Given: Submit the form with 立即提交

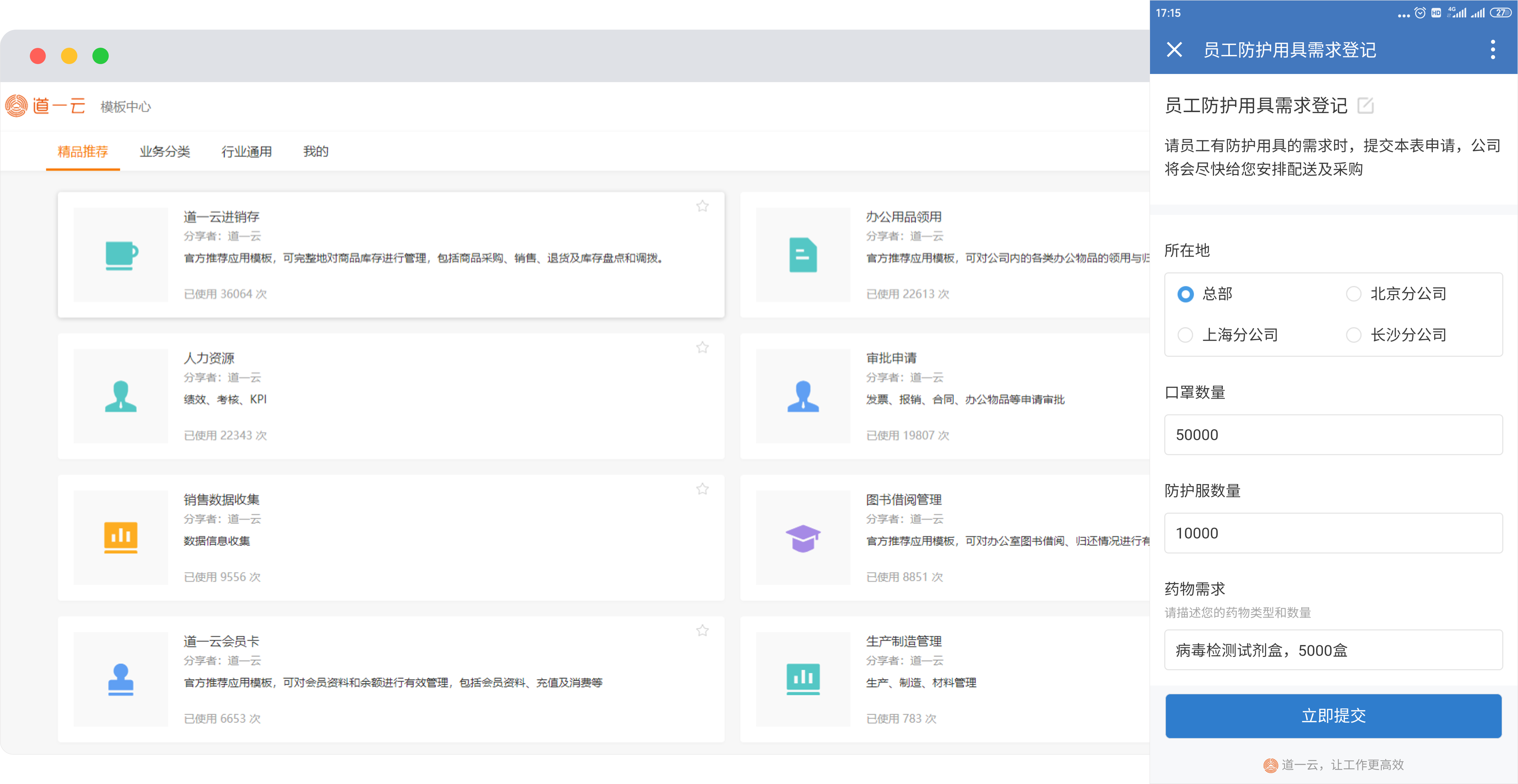Looking at the screenshot, I should click(1333, 716).
